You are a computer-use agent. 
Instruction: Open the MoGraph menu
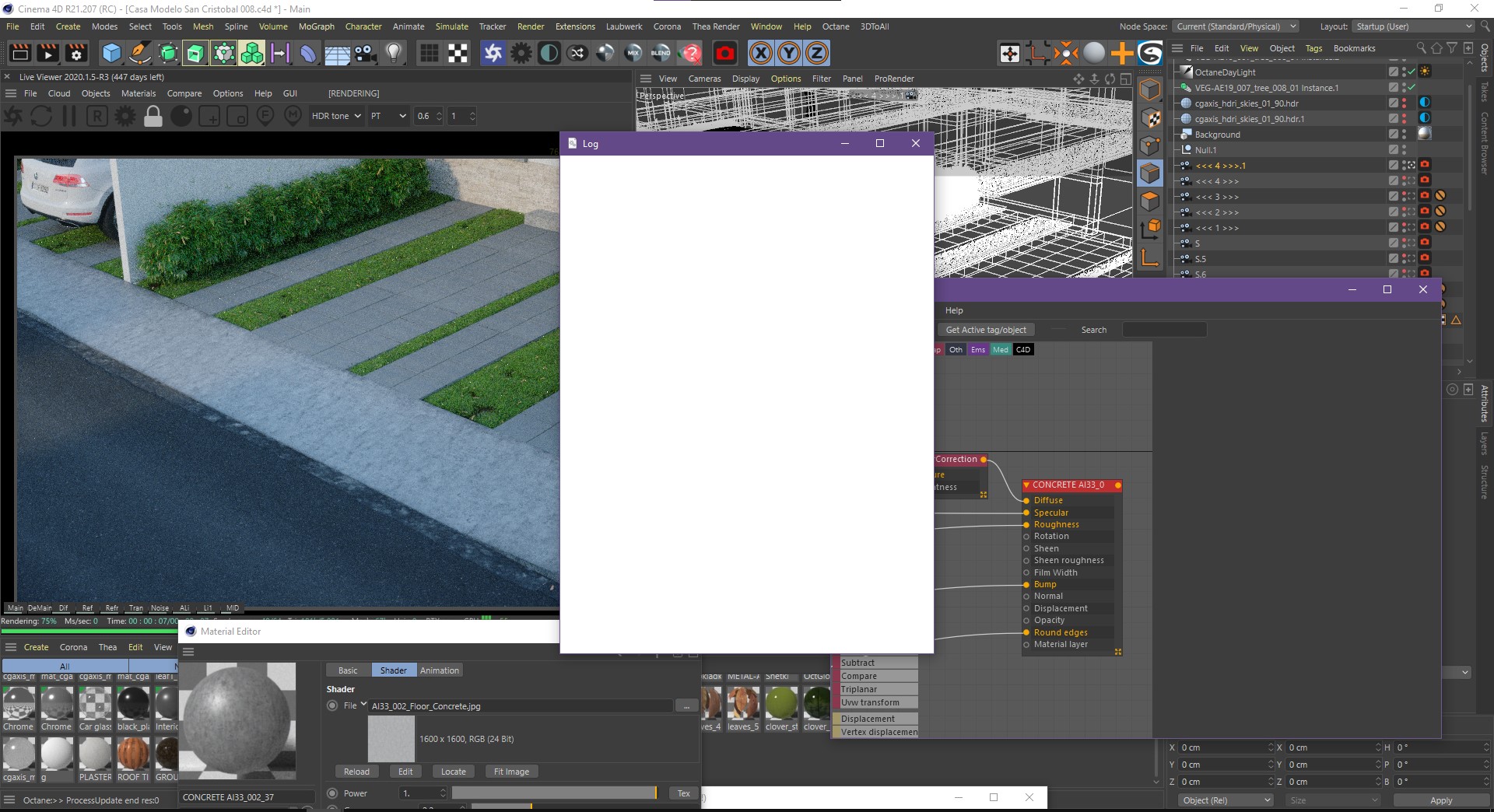(x=317, y=26)
